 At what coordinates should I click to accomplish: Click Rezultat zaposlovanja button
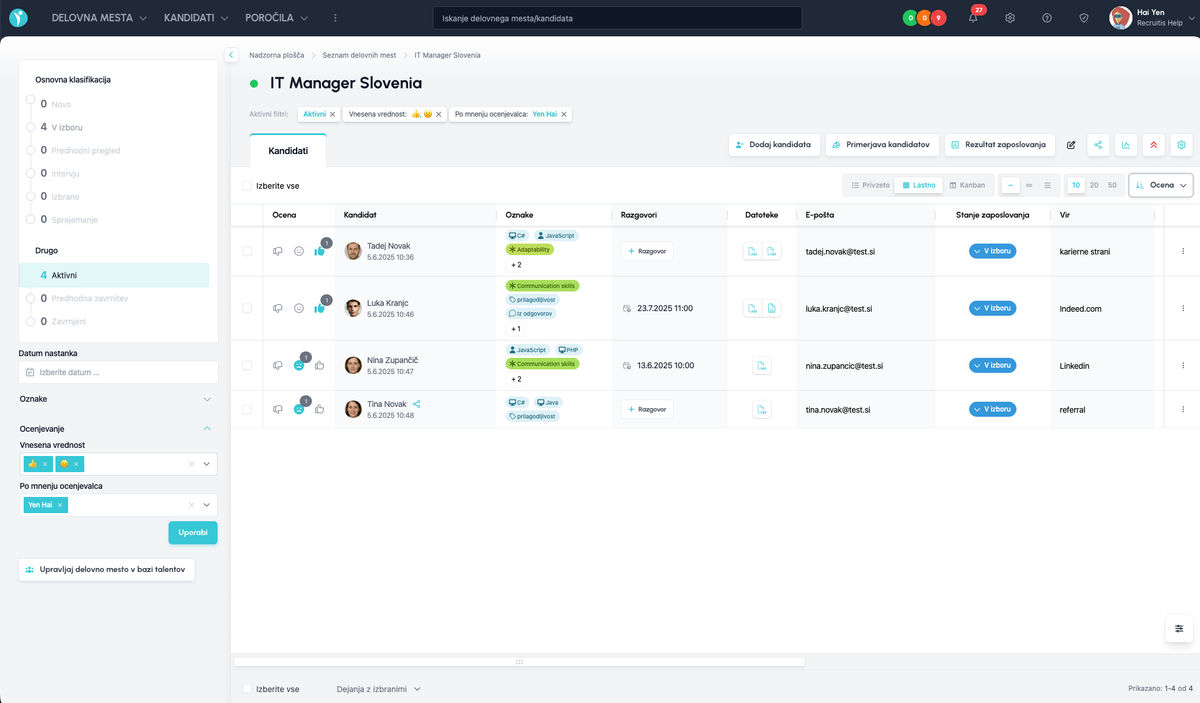coord(1000,145)
